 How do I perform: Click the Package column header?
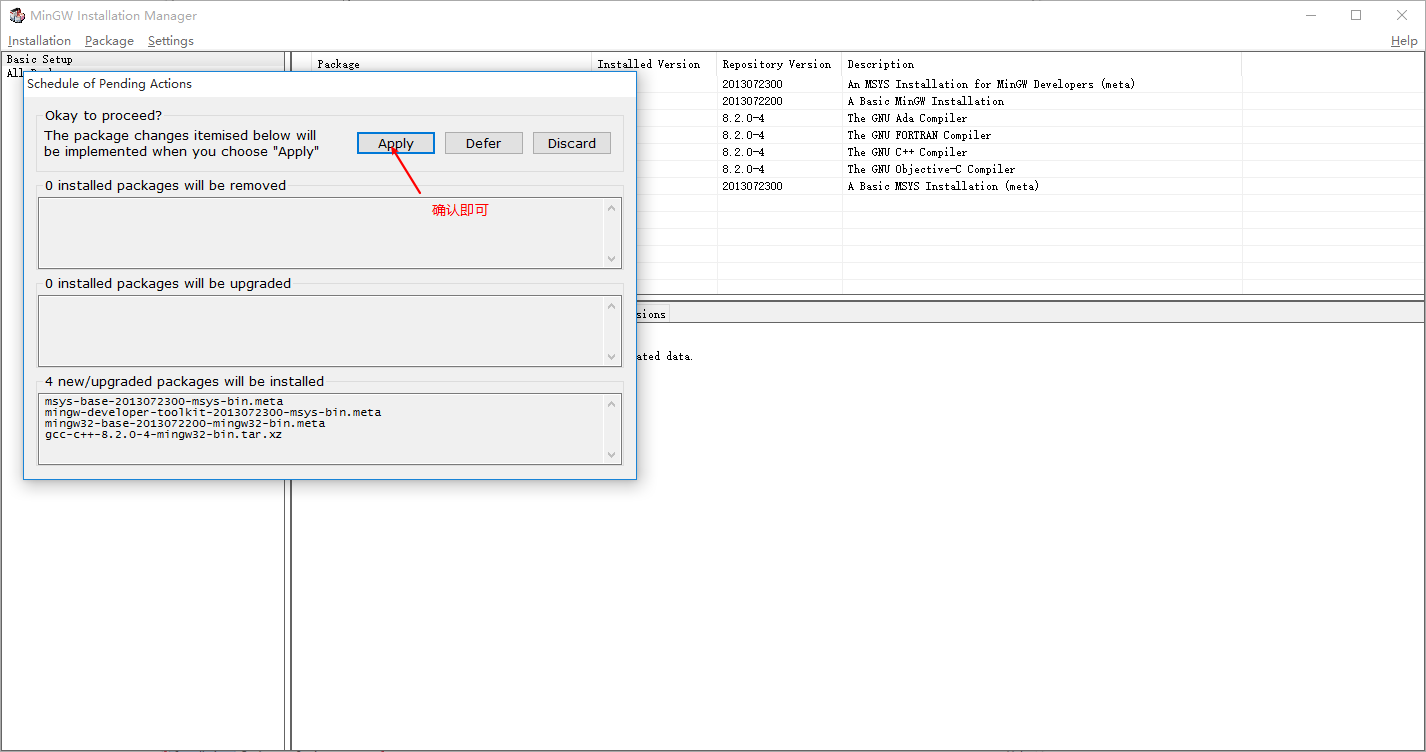pos(452,64)
